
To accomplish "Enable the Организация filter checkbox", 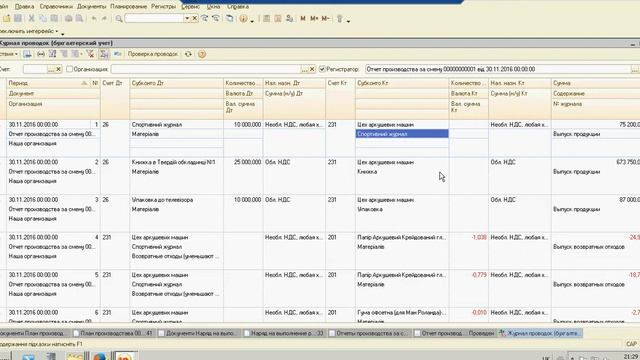I will point(69,69).
